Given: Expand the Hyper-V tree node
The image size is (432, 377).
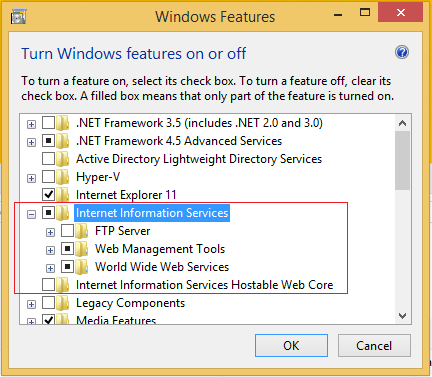Looking at the screenshot, I should click(x=31, y=179).
